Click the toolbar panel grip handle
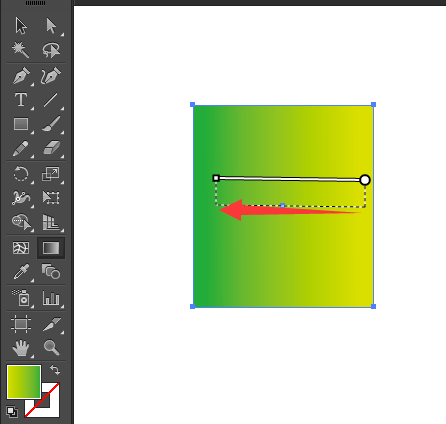 36,3
